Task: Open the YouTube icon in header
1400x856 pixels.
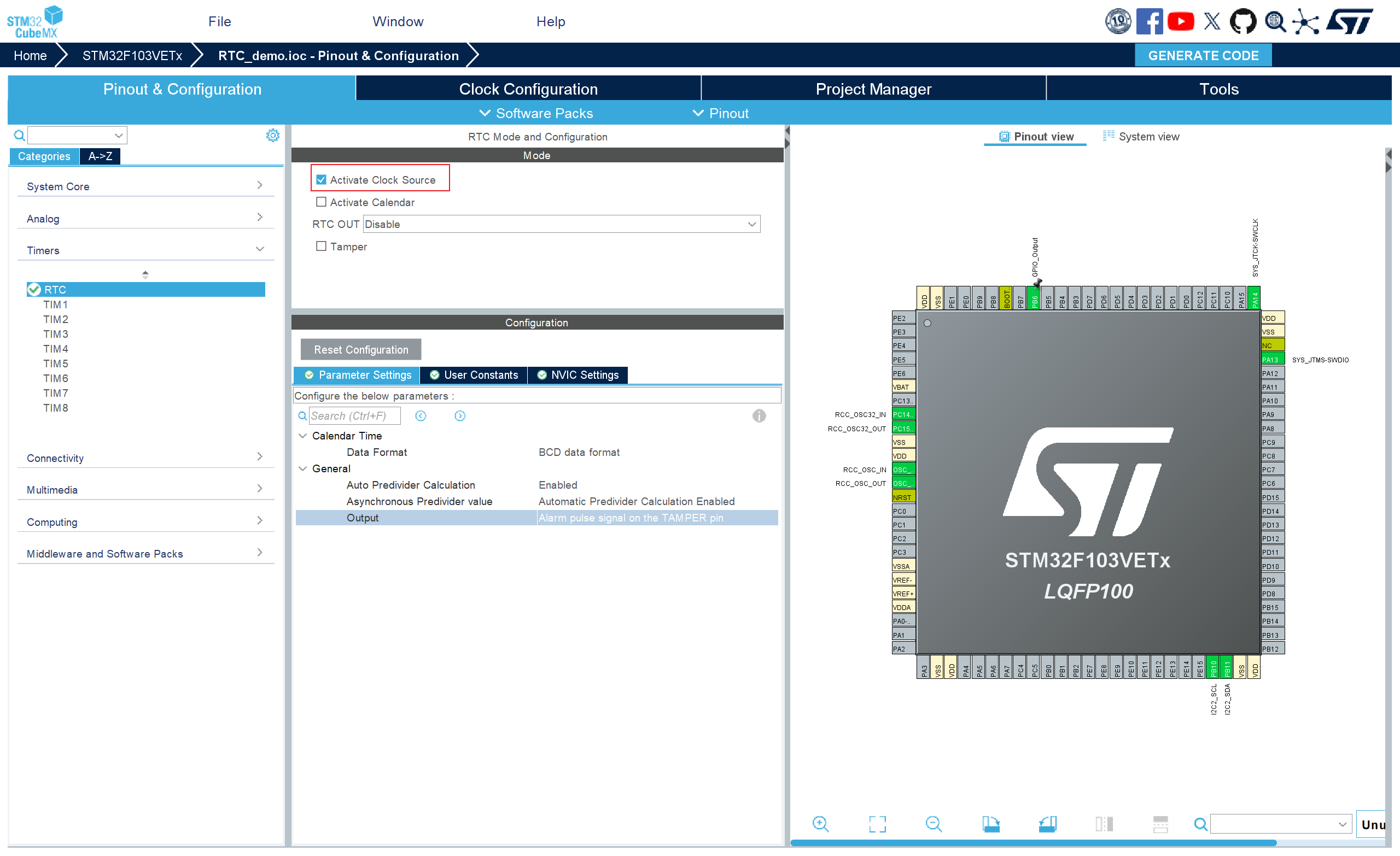Action: tap(1181, 21)
